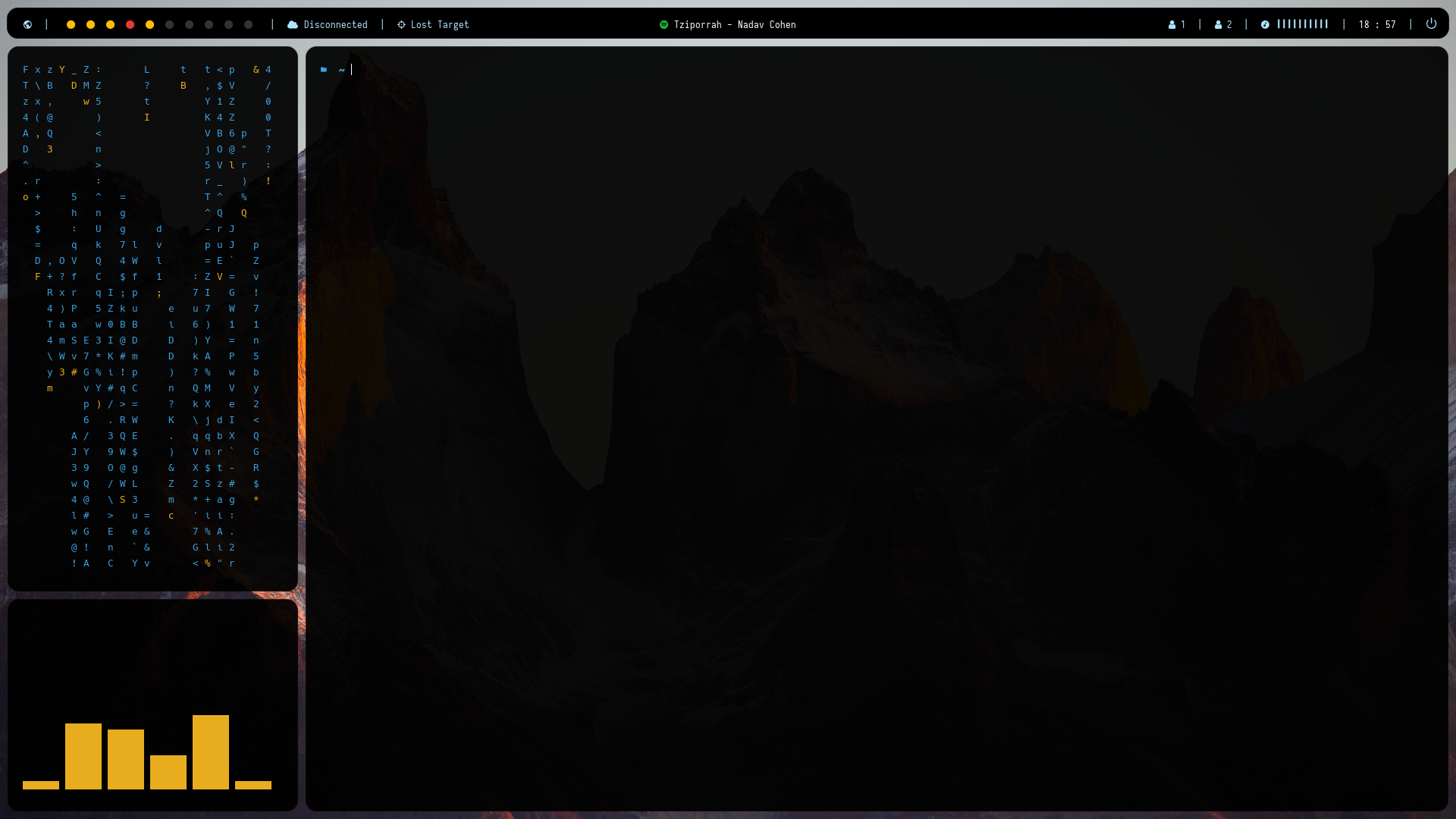The height and width of the screenshot is (819, 1456).
Task: Select the sixth workspace dot
Action: (x=170, y=24)
